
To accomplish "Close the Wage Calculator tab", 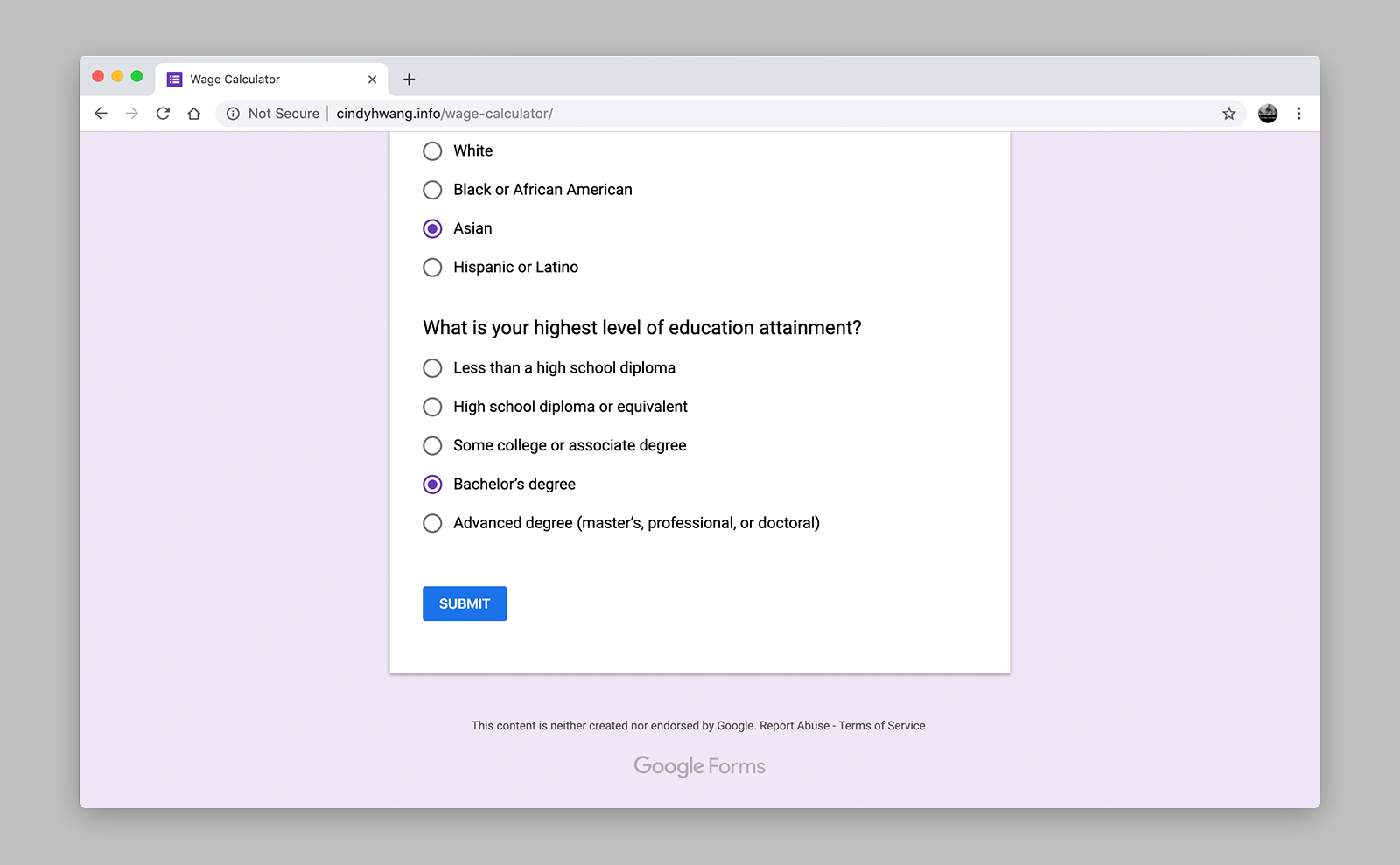I will click(x=373, y=79).
